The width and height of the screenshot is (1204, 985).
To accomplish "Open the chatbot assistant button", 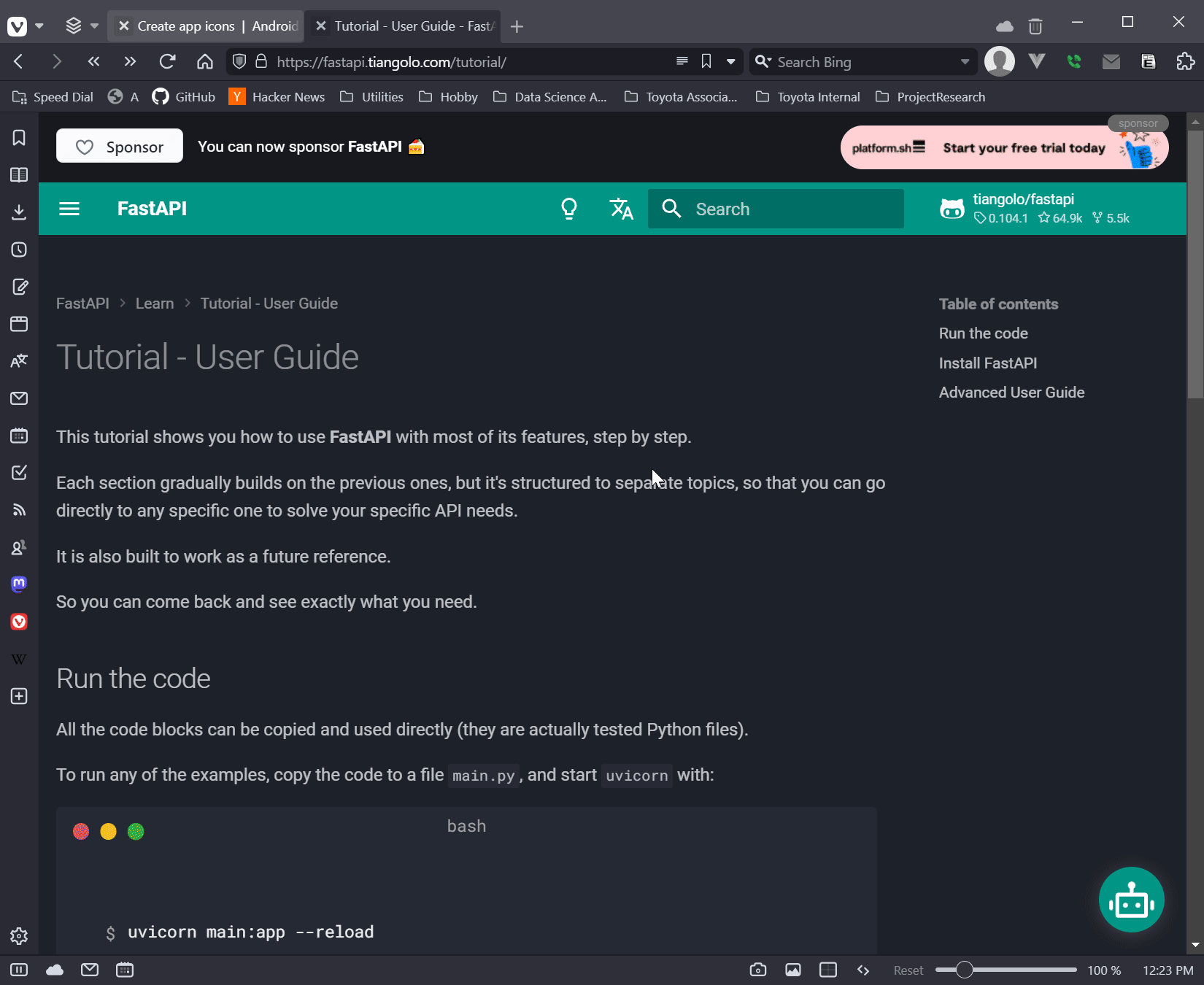I will coord(1132,900).
